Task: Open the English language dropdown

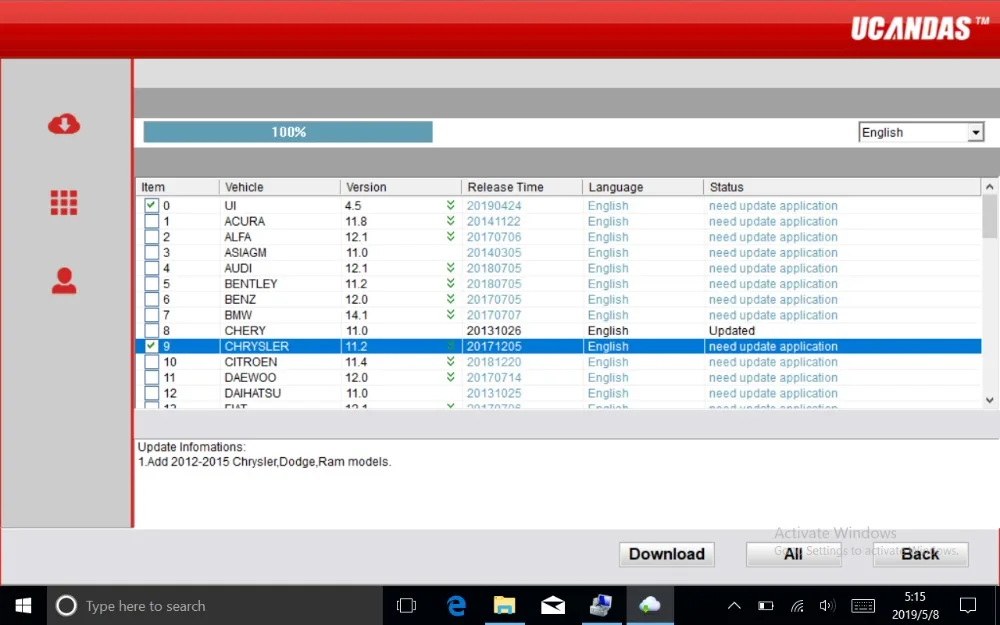Action: (921, 133)
